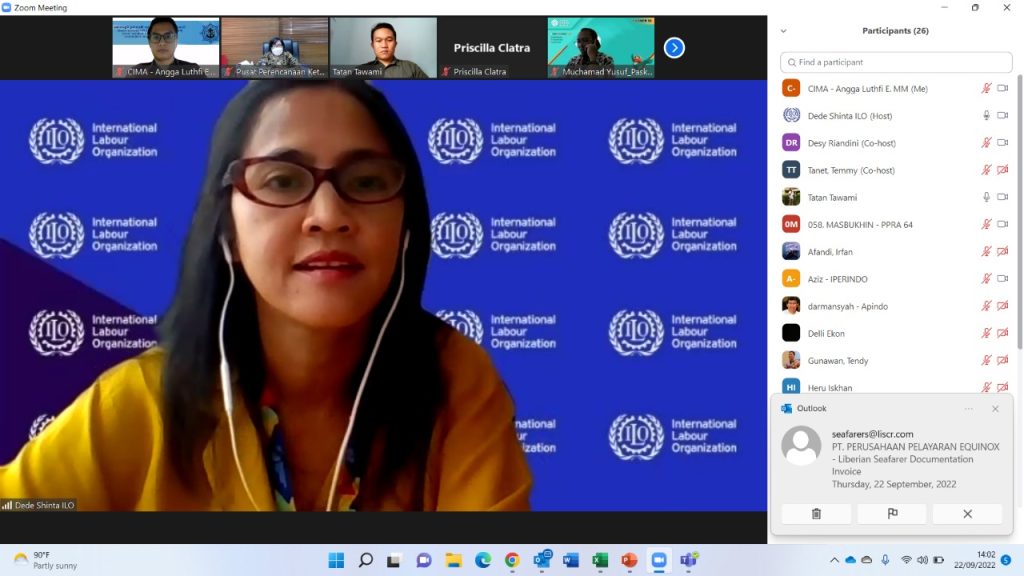Open taskbar Search
1024x576 pixels.
[366, 560]
